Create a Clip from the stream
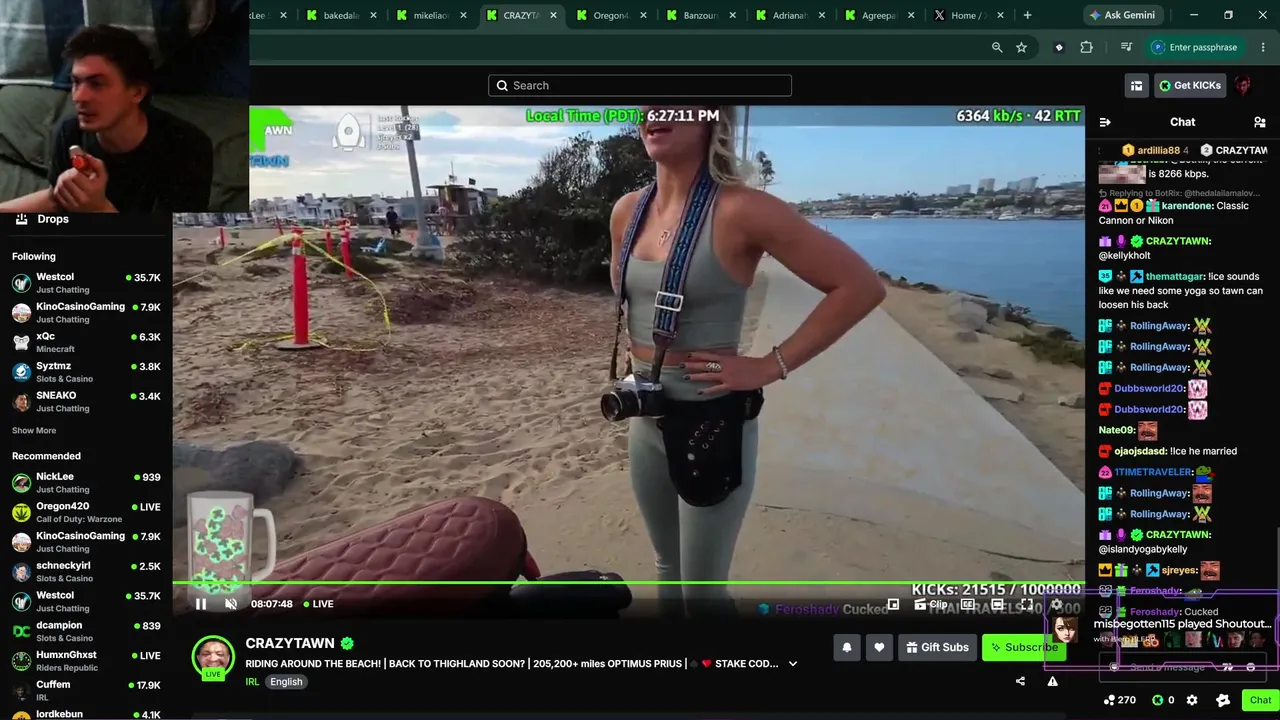This screenshot has width=1280, height=720. (x=930, y=604)
